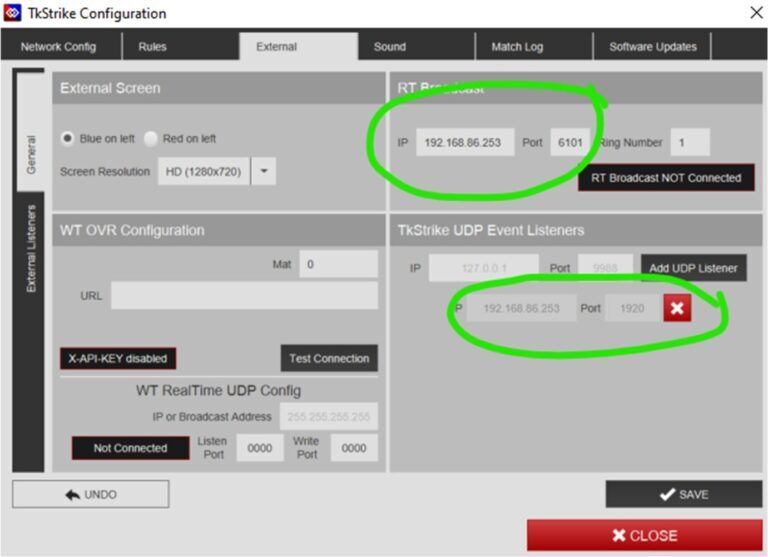Select the External Listeners vertical tab
Viewport: 768px width, 557px height.
click(31, 250)
